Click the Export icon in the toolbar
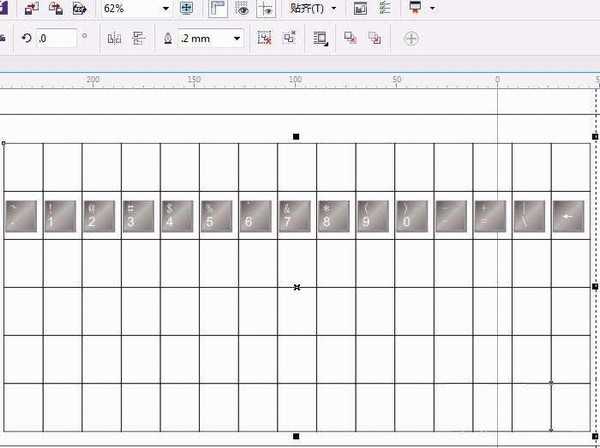This screenshot has width=600, height=448. point(54,8)
